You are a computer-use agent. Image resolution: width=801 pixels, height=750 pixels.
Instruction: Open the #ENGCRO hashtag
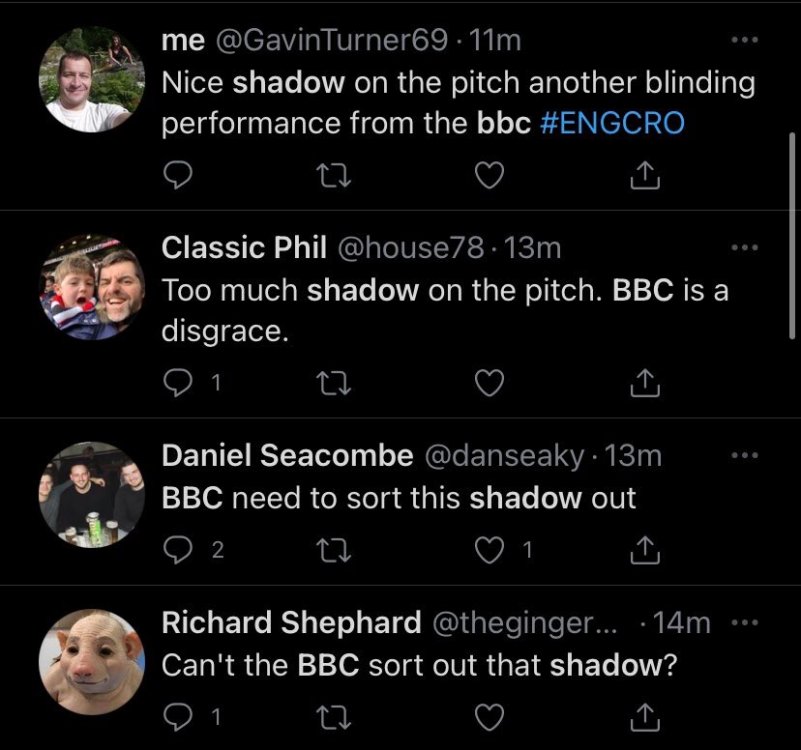tap(617, 123)
